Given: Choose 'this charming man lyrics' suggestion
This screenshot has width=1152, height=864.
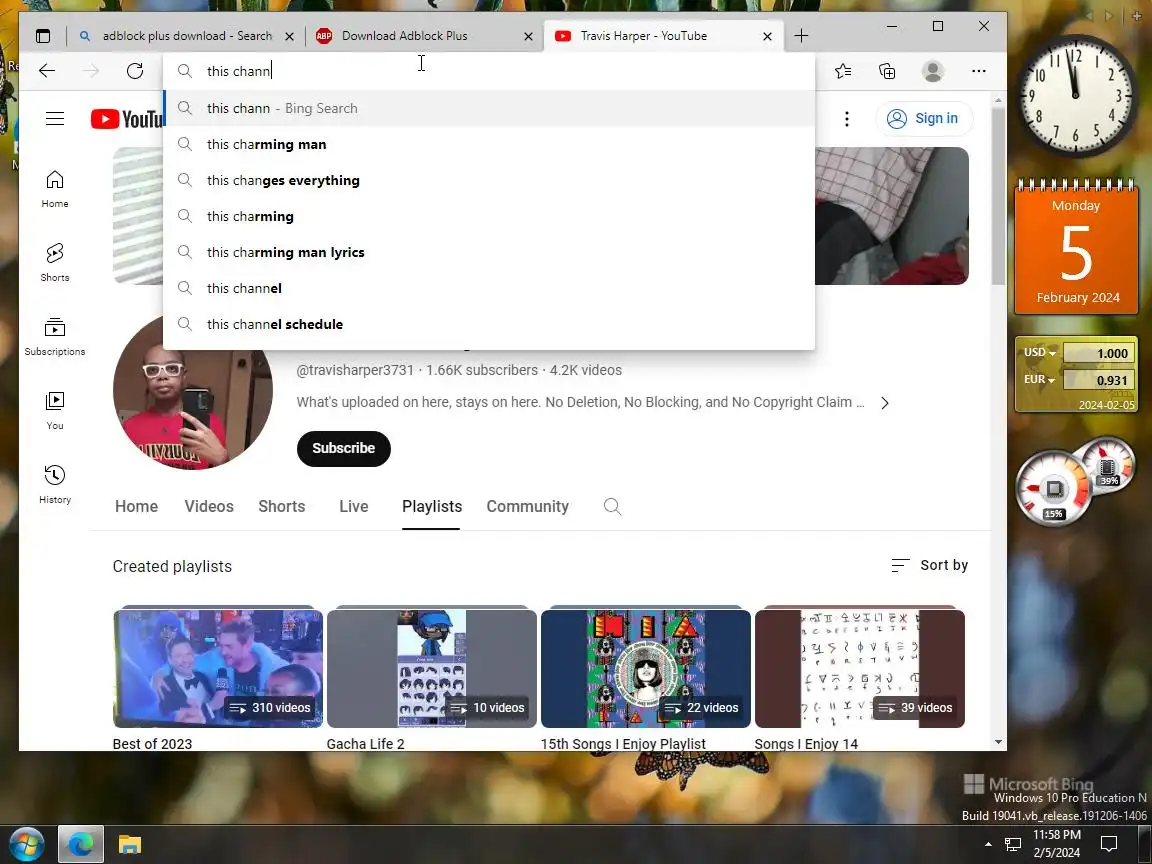Looking at the screenshot, I should pyautogui.click(x=489, y=252).
